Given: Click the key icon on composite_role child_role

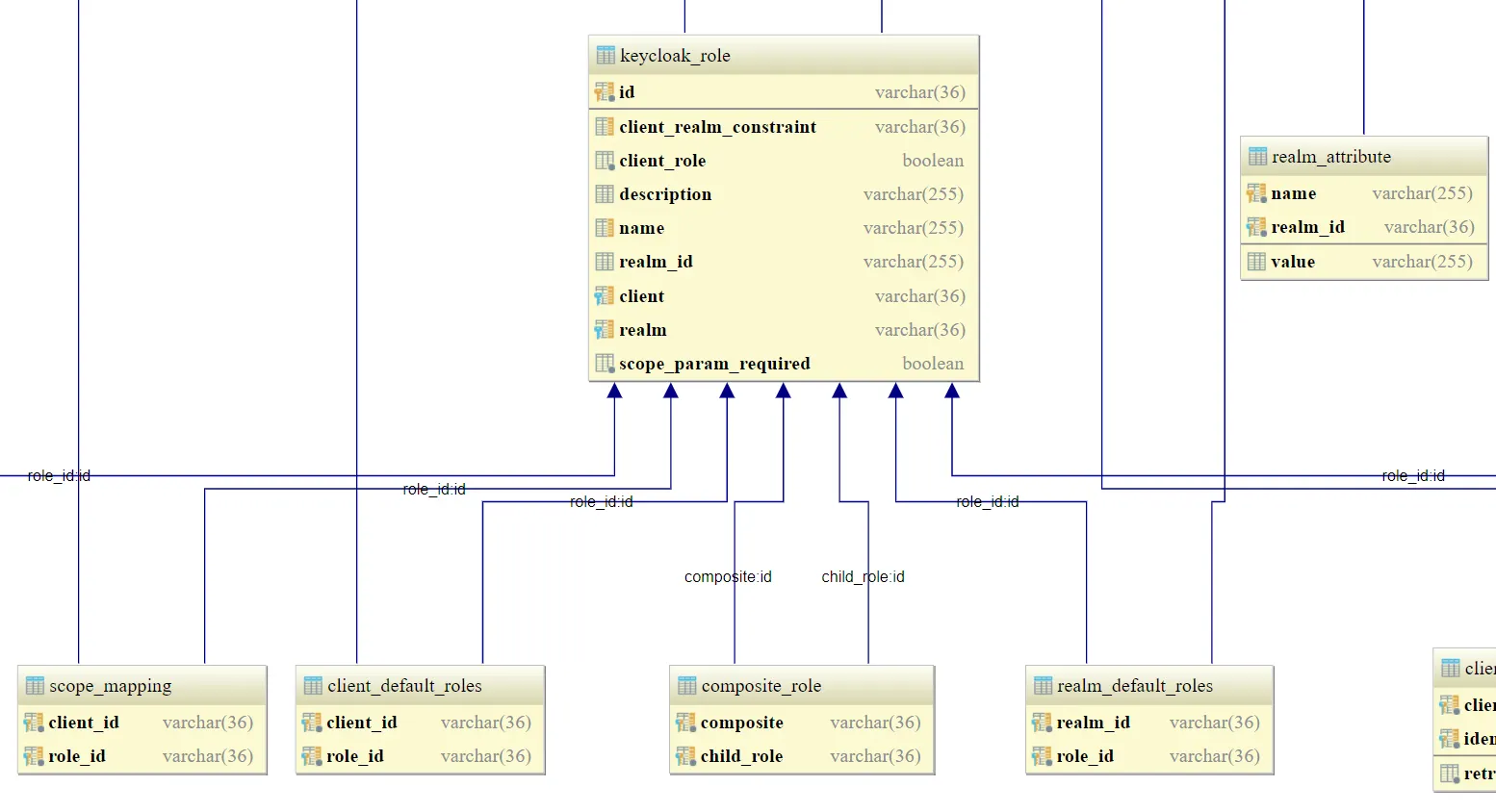Looking at the screenshot, I should (x=686, y=756).
